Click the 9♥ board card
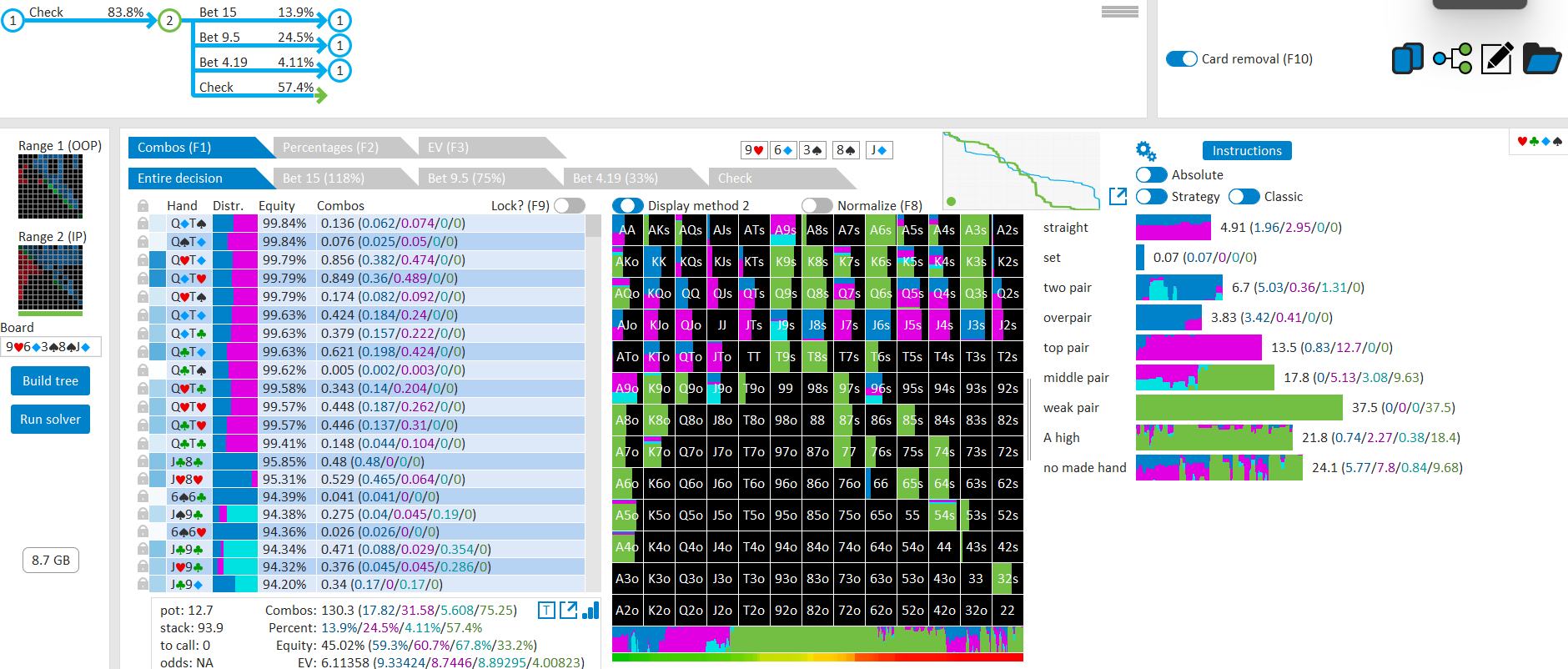Screen dimensions: 1568x669 pos(753,150)
